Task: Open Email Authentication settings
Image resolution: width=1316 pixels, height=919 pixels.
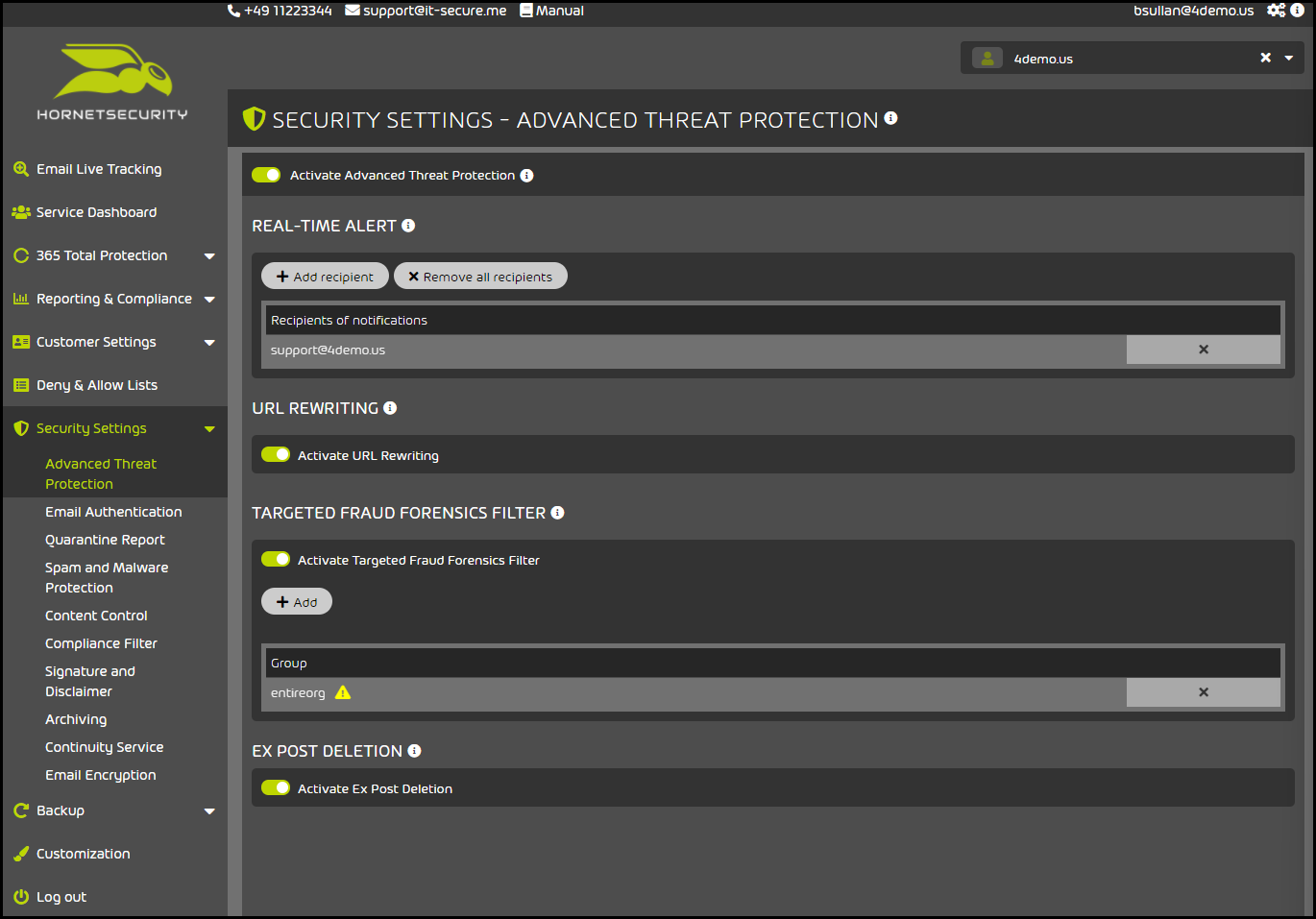Action: click(113, 512)
